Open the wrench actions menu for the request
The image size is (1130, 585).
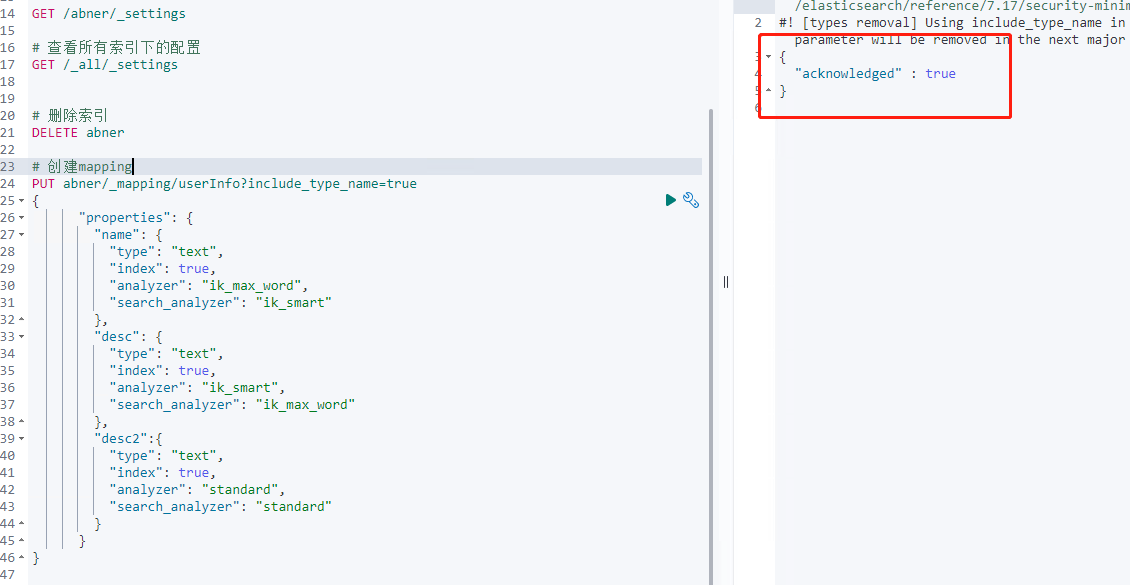point(691,200)
